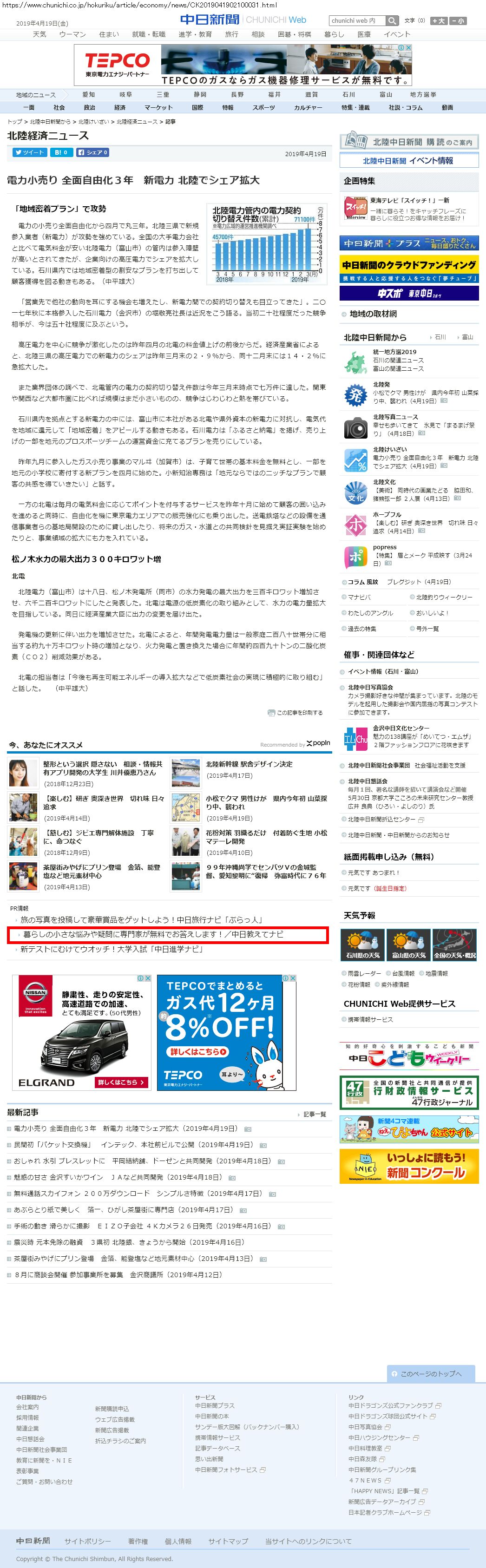Click the chunichi web search input field
The height and width of the screenshot is (1568, 486).
tap(357, 21)
